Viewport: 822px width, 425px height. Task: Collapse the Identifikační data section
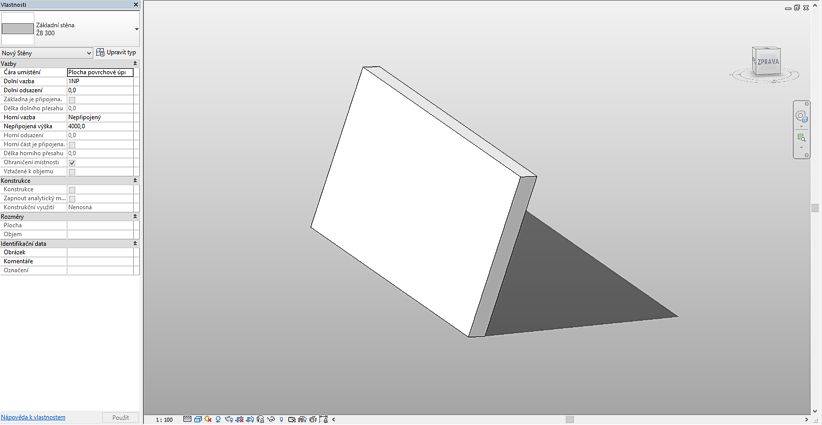point(135,244)
